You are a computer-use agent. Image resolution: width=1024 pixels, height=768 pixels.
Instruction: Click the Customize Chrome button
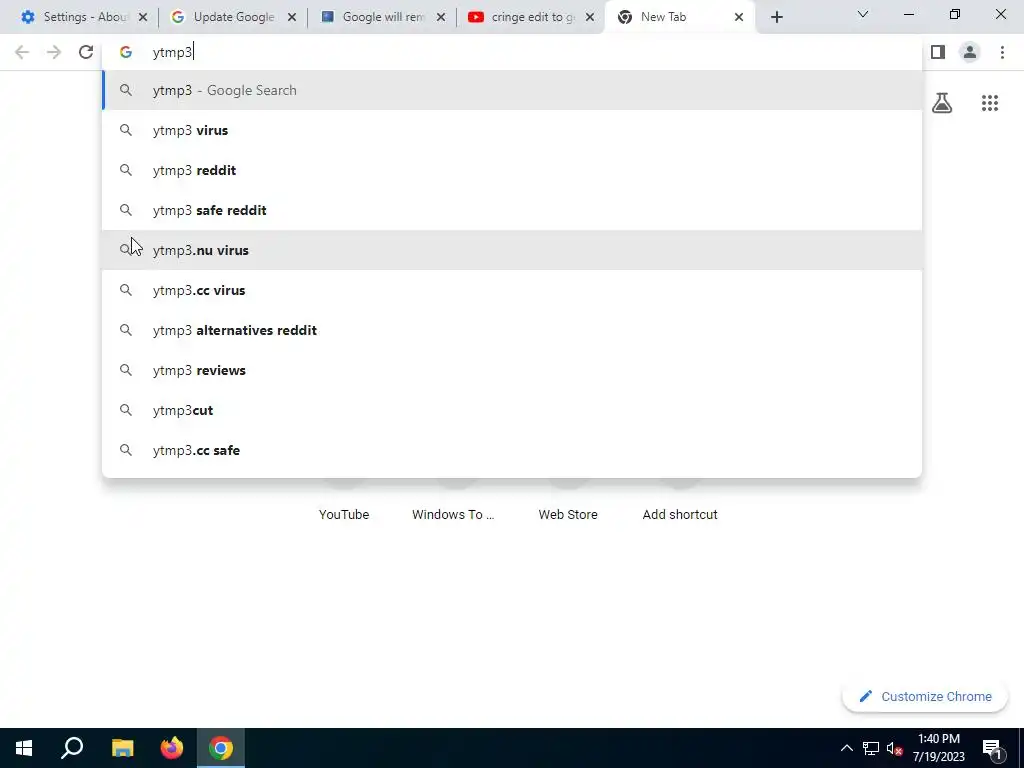coord(925,697)
